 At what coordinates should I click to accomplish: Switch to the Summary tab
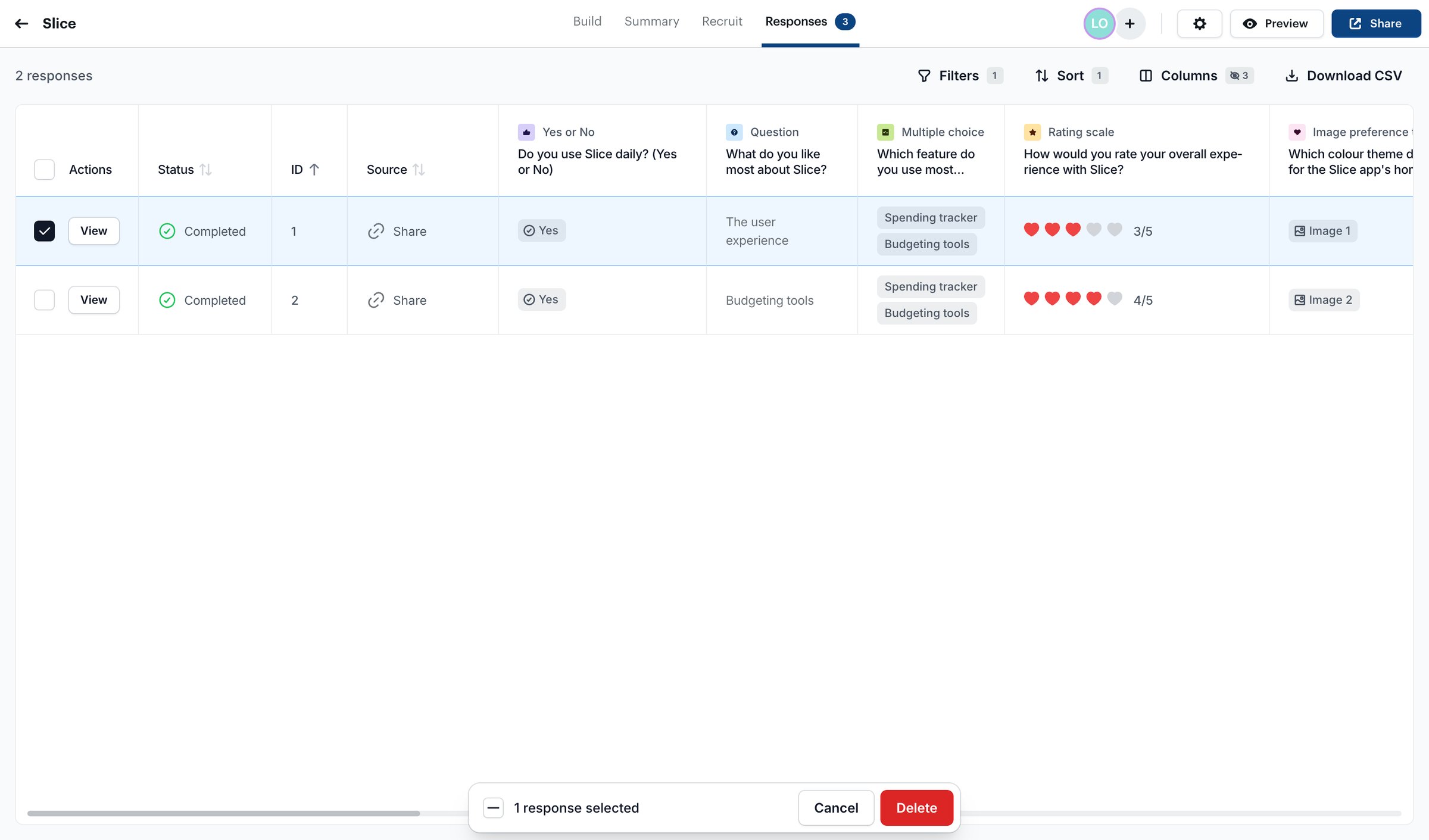651,21
